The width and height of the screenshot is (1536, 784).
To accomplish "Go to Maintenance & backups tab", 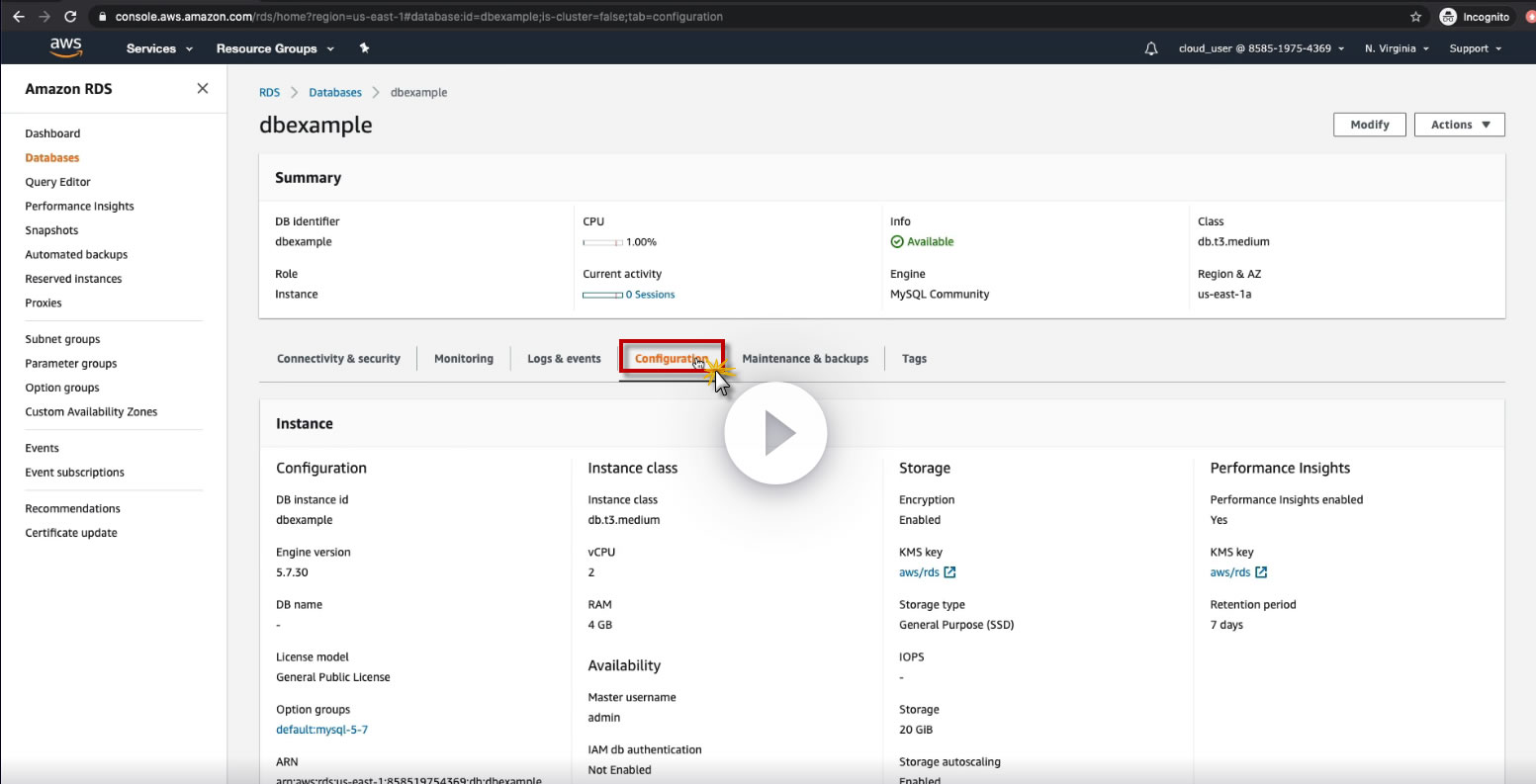I will 805,359.
